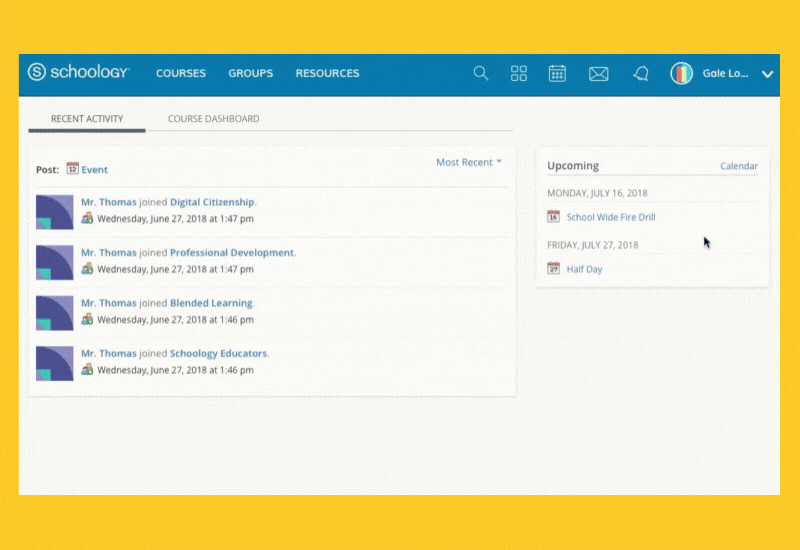
Task: Open the Most Recent sort dropdown
Action: pos(469,162)
